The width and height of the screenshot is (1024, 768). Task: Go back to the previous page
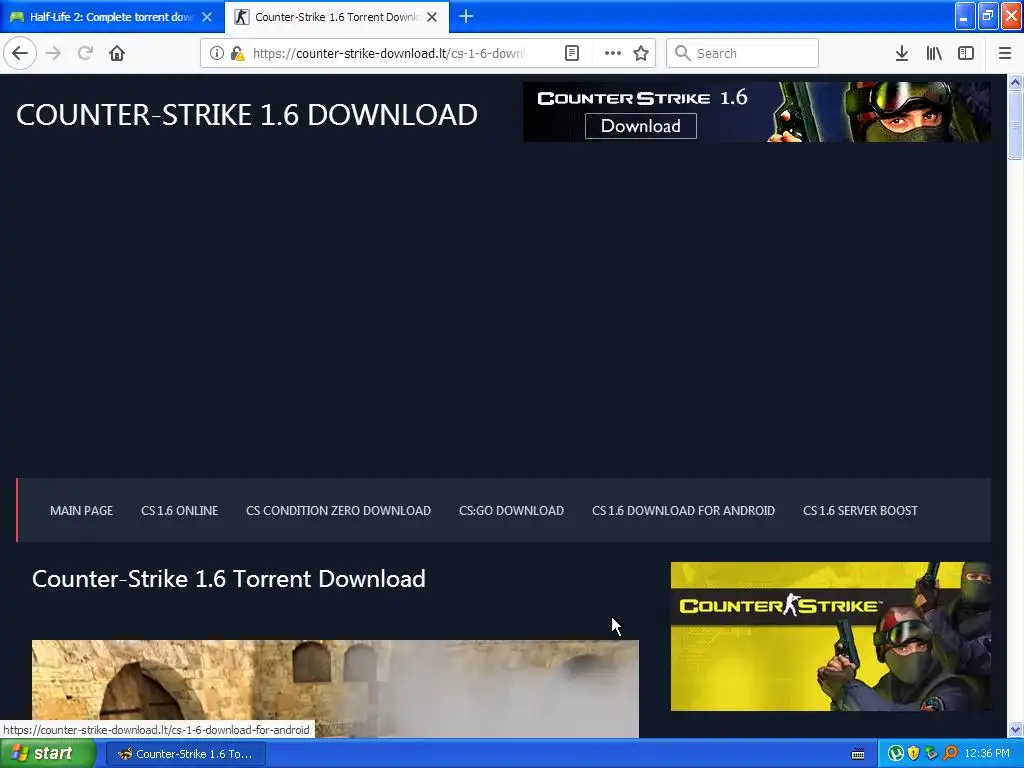point(20,53)
